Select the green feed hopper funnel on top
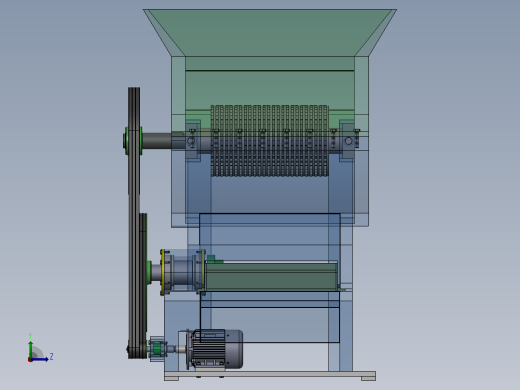The image size is (520, 390). pos(270,32)
